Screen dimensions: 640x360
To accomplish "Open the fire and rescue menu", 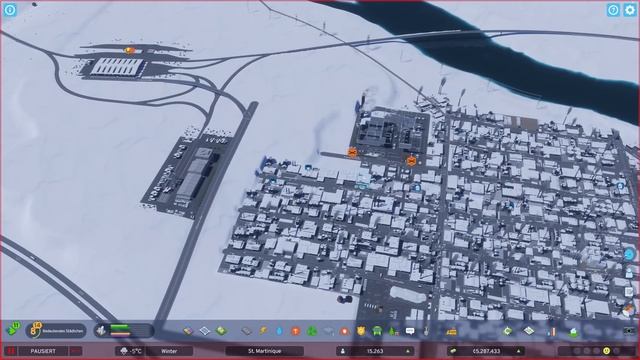I will point(345,331).
